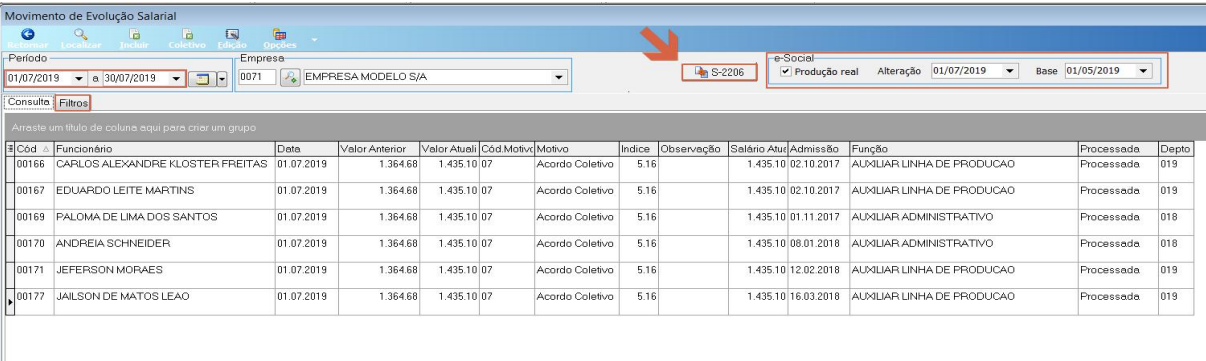The width and height of the screenshot is (1206, 361).
Task: Click admission date 16.03.2018
Action: 815,297
